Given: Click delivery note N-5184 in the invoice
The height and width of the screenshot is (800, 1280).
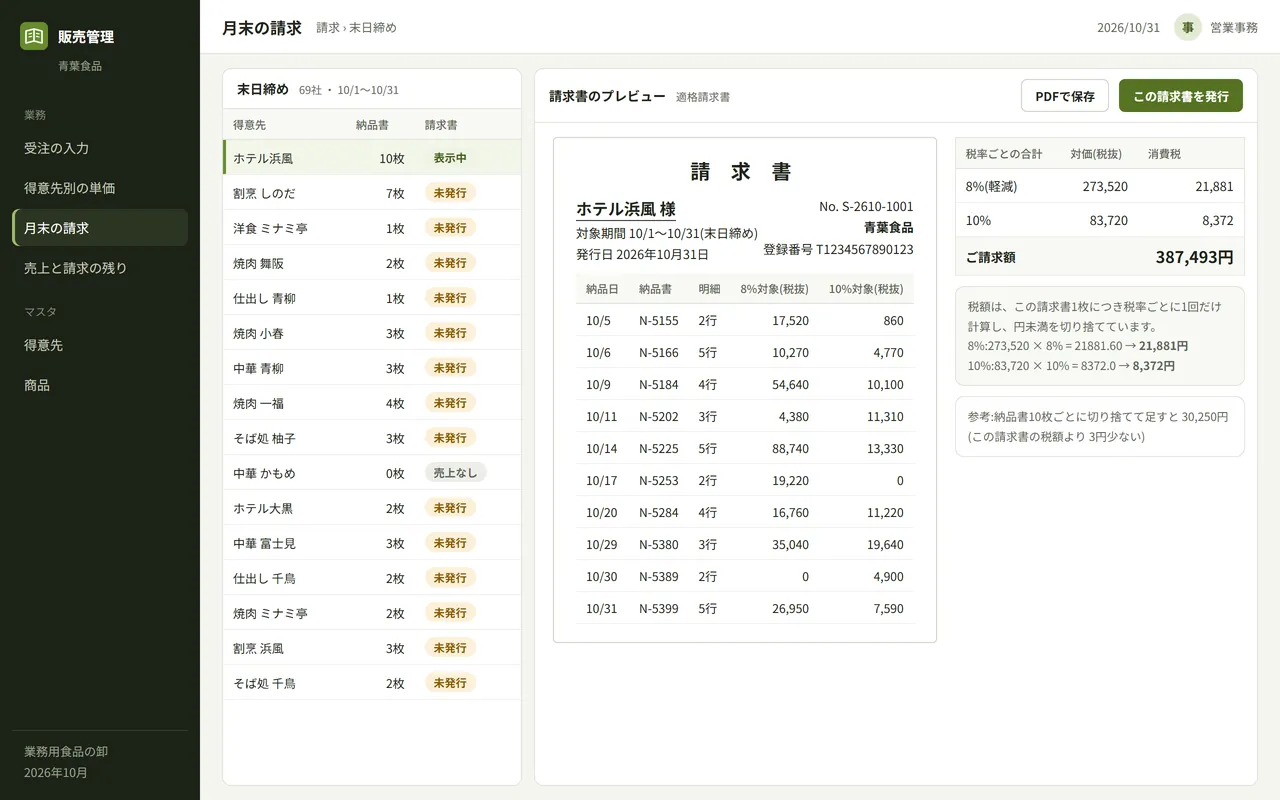Looking at the screenshot, I should pos(659,385).
